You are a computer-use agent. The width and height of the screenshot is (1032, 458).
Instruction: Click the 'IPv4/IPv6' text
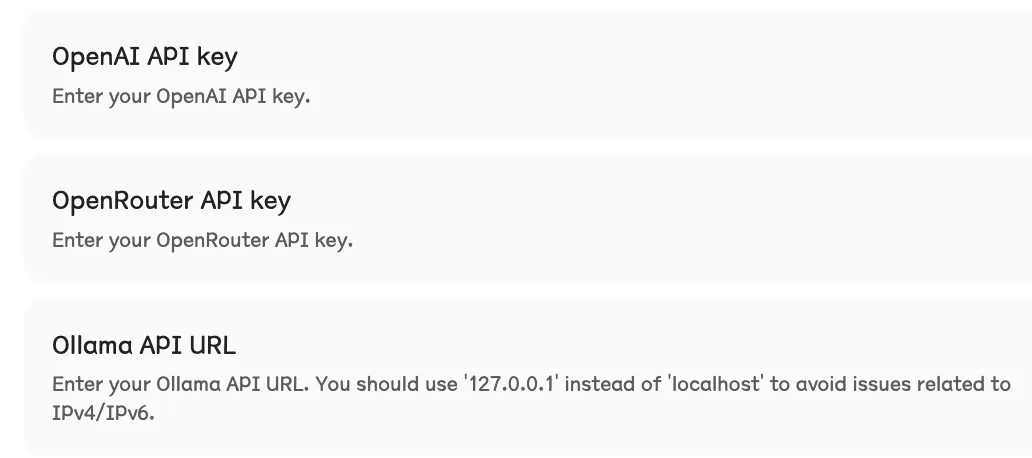click(x=103, y=412)
